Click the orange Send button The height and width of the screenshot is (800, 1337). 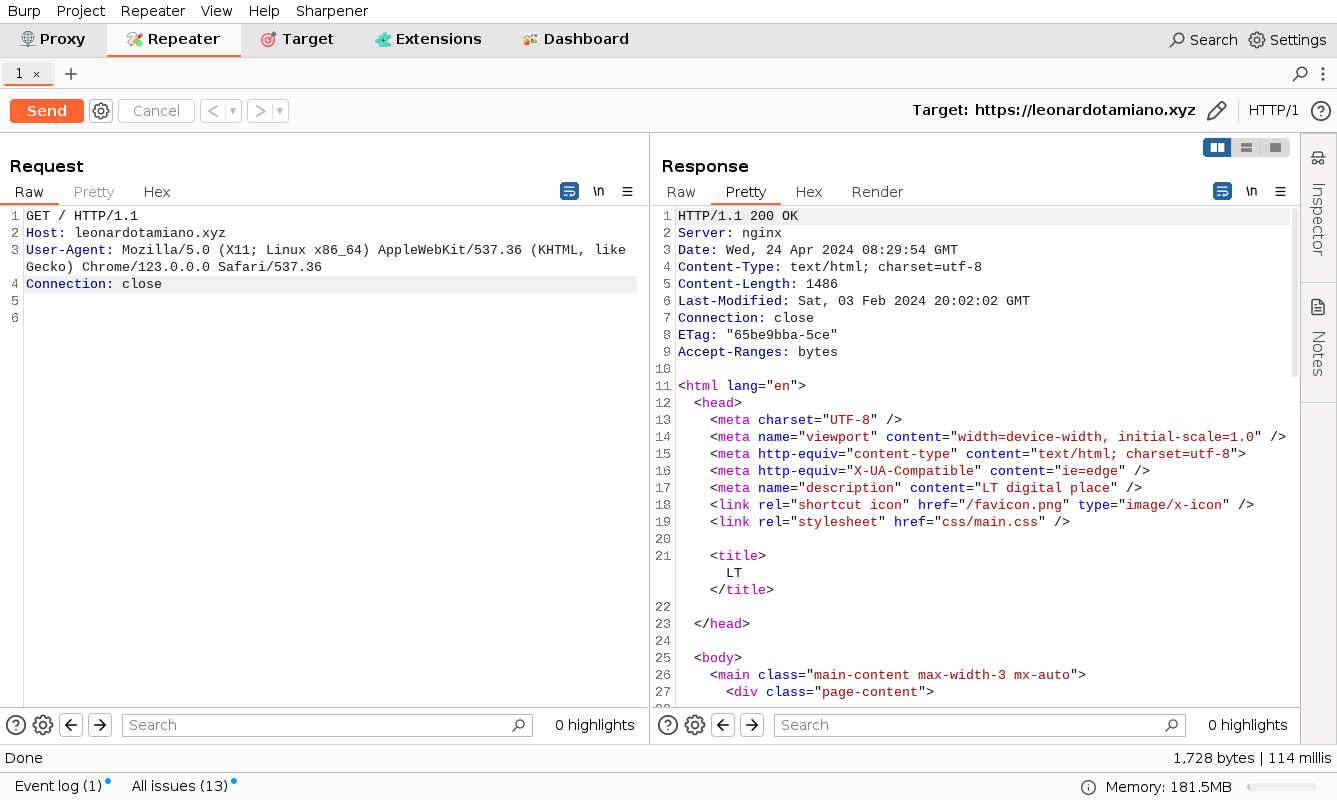click(47, 111)
